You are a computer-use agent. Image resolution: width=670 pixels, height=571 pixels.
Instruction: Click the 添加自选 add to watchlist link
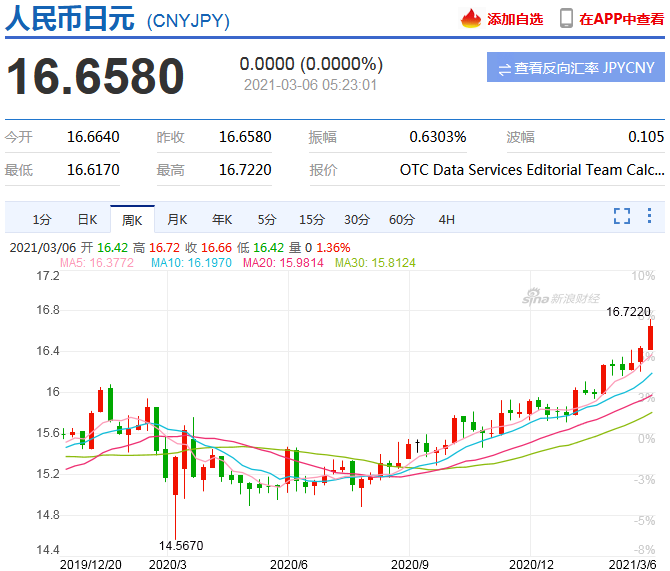pyautogui.click(x=515, y=19)
